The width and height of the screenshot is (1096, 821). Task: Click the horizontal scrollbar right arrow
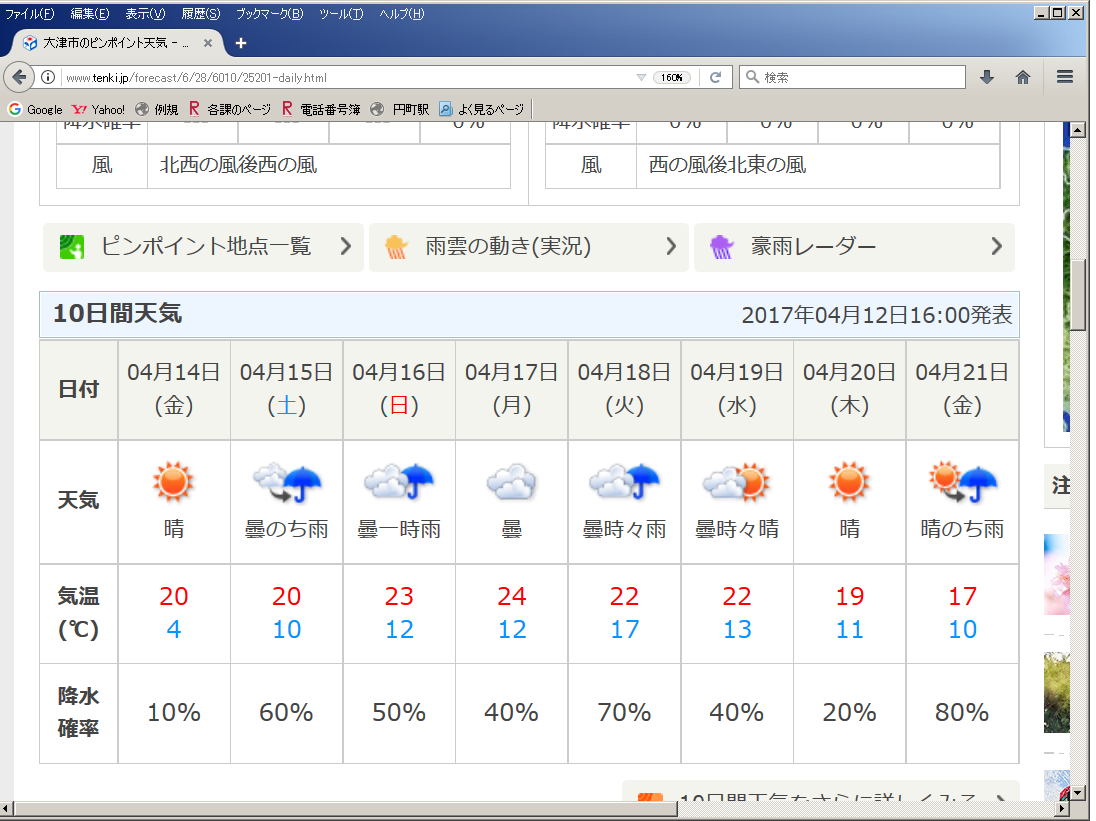(1062, 808)
